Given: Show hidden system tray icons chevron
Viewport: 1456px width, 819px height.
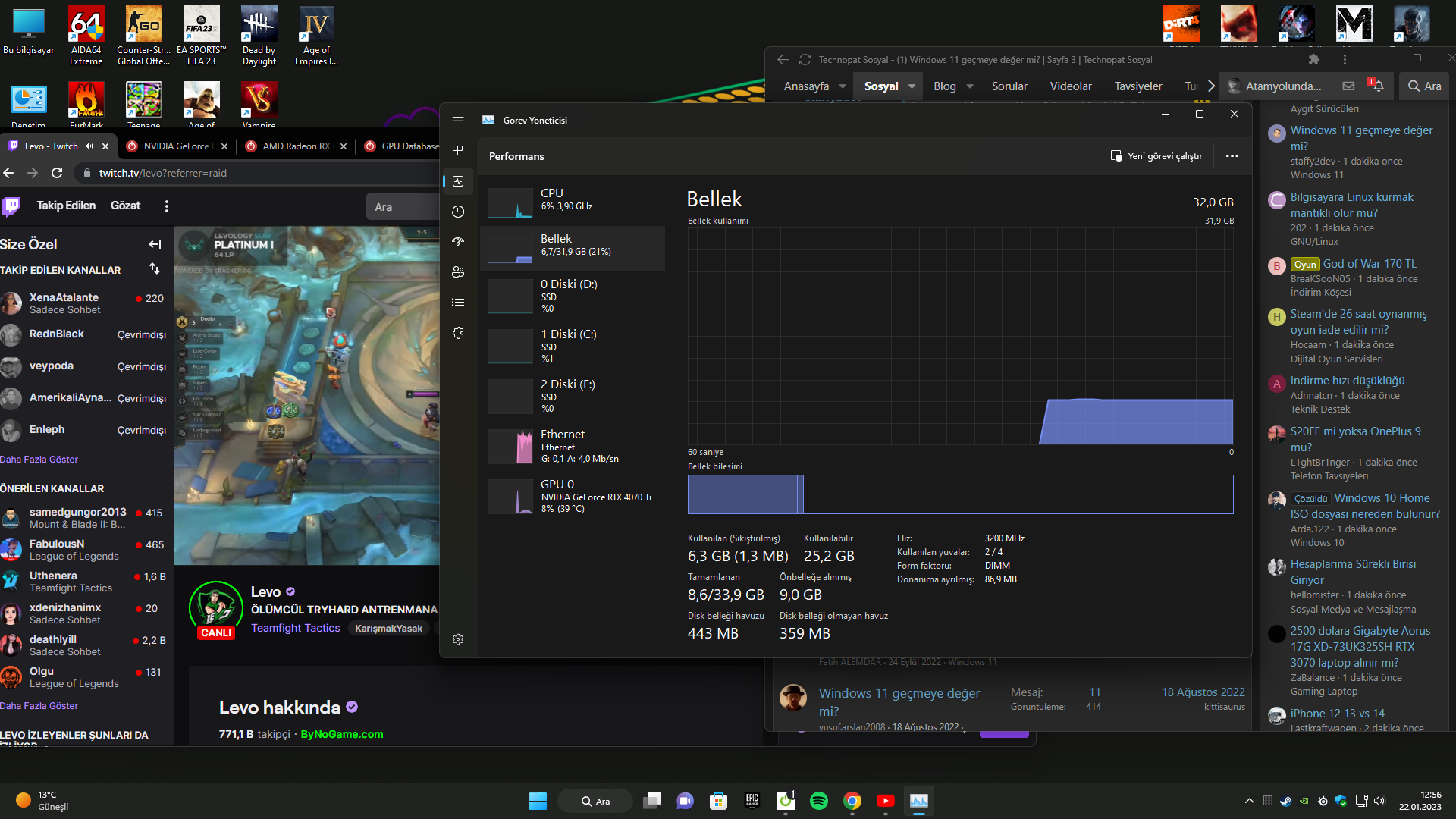Looking at the screenshot, I should point(1250,801).
